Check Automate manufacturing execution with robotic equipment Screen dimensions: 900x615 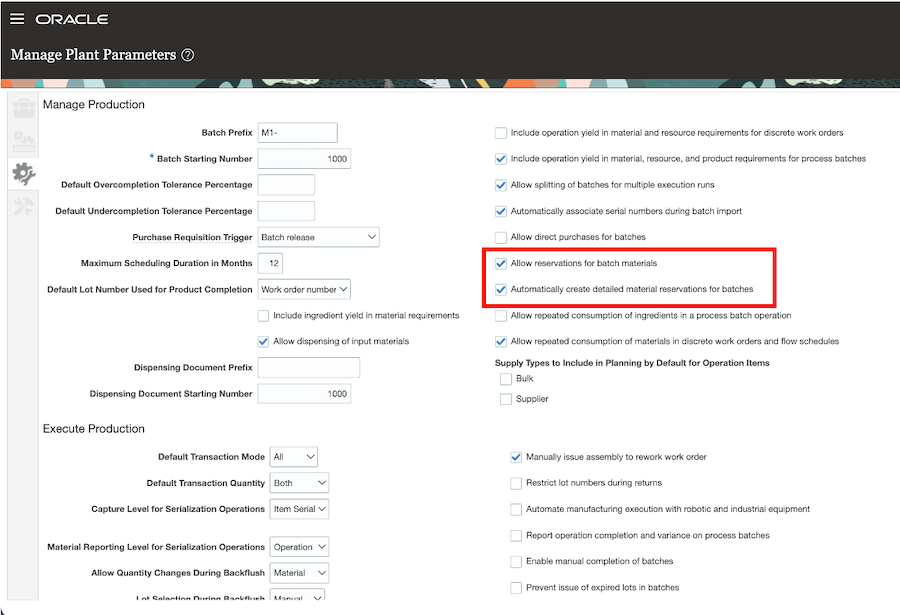coord(516,509)
